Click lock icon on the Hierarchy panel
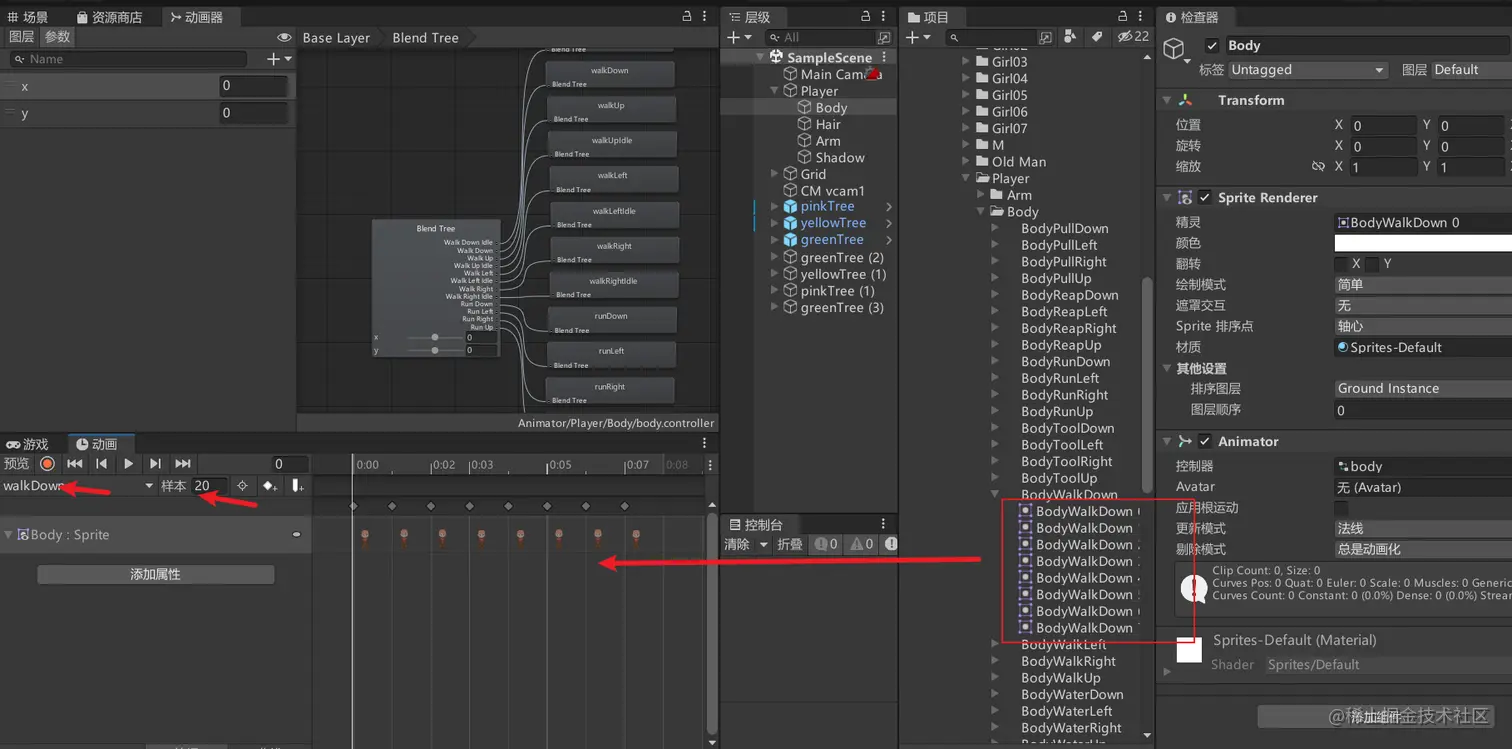 pos(866,17)
